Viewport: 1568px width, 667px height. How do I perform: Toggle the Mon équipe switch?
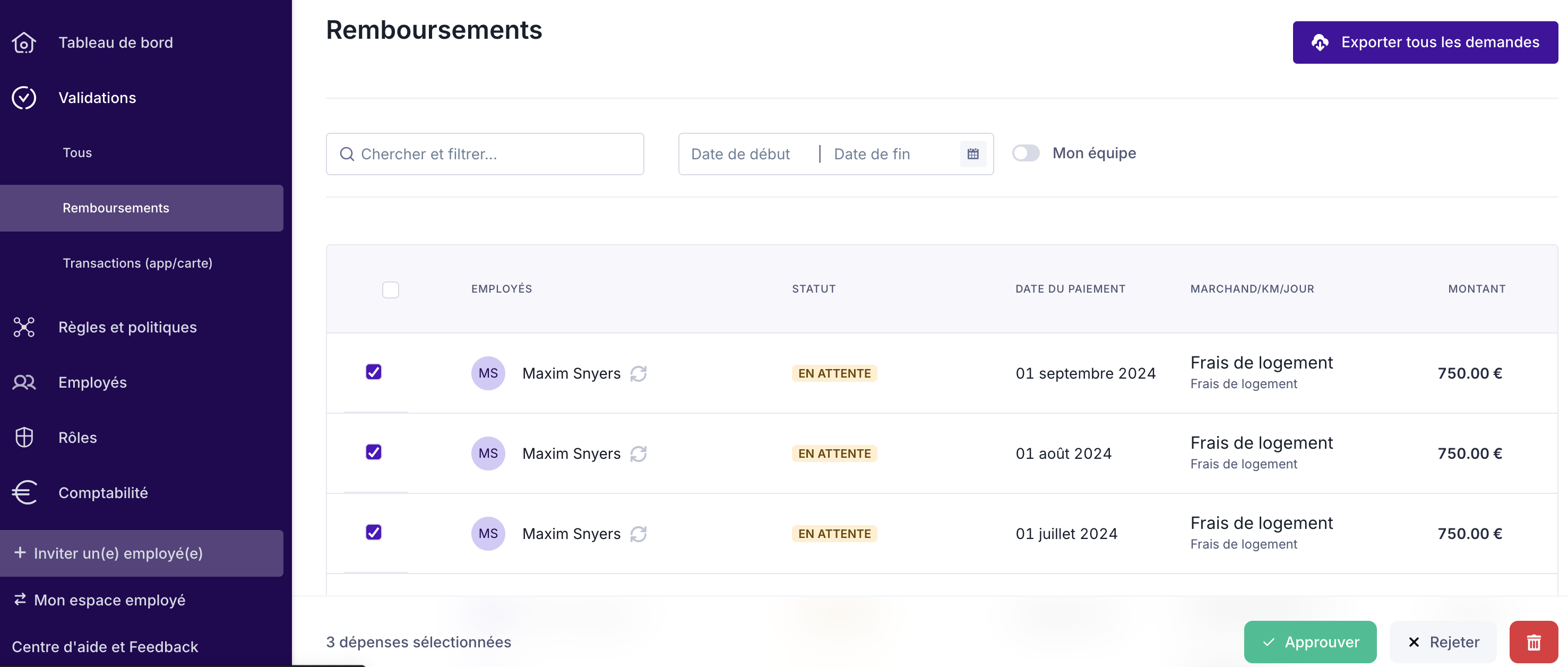click(1026, 153)
